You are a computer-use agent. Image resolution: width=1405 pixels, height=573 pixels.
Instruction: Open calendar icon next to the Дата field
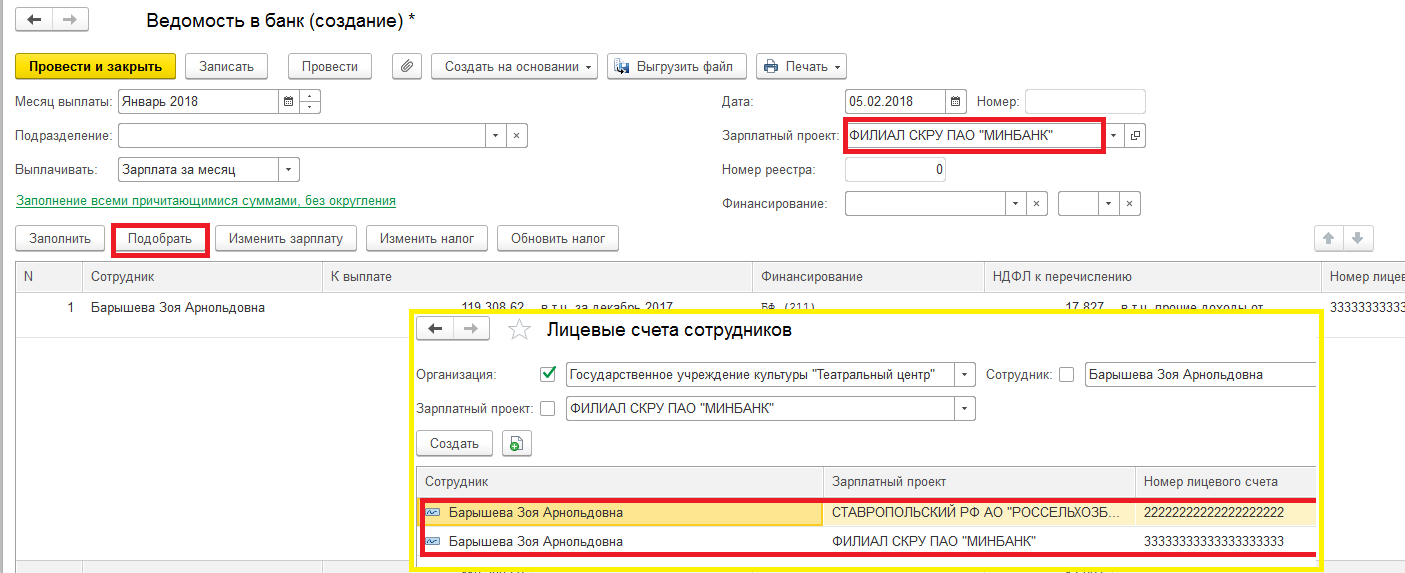pos(955,101)
